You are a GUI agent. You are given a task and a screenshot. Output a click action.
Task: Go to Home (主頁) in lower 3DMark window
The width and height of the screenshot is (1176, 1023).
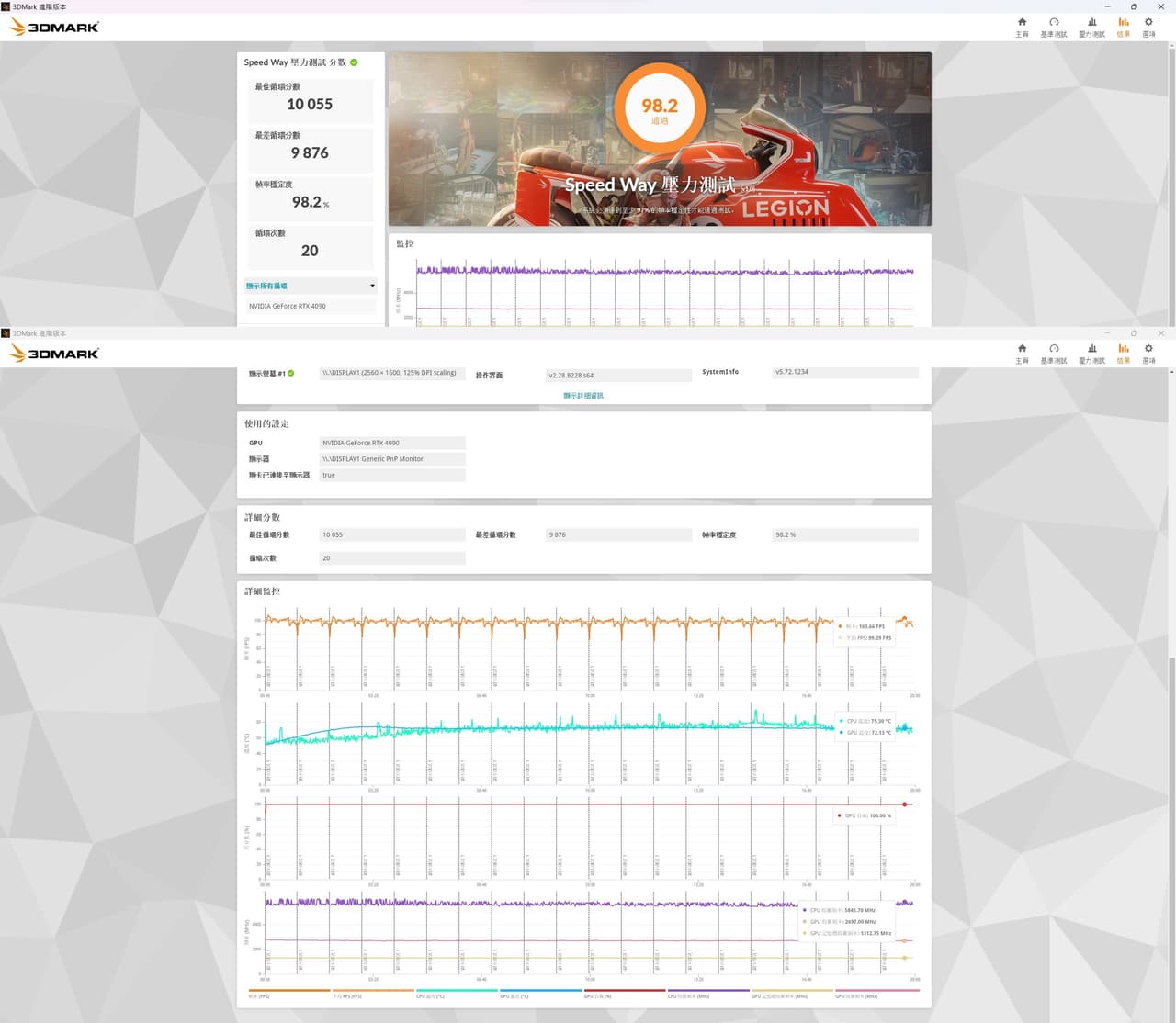click(1022, 354)
